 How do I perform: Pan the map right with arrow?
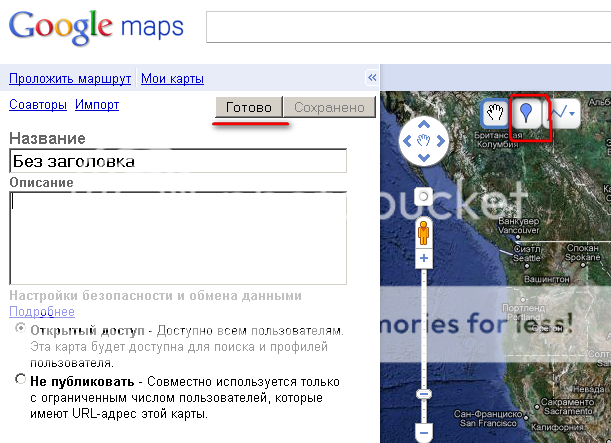pos(441,141)
